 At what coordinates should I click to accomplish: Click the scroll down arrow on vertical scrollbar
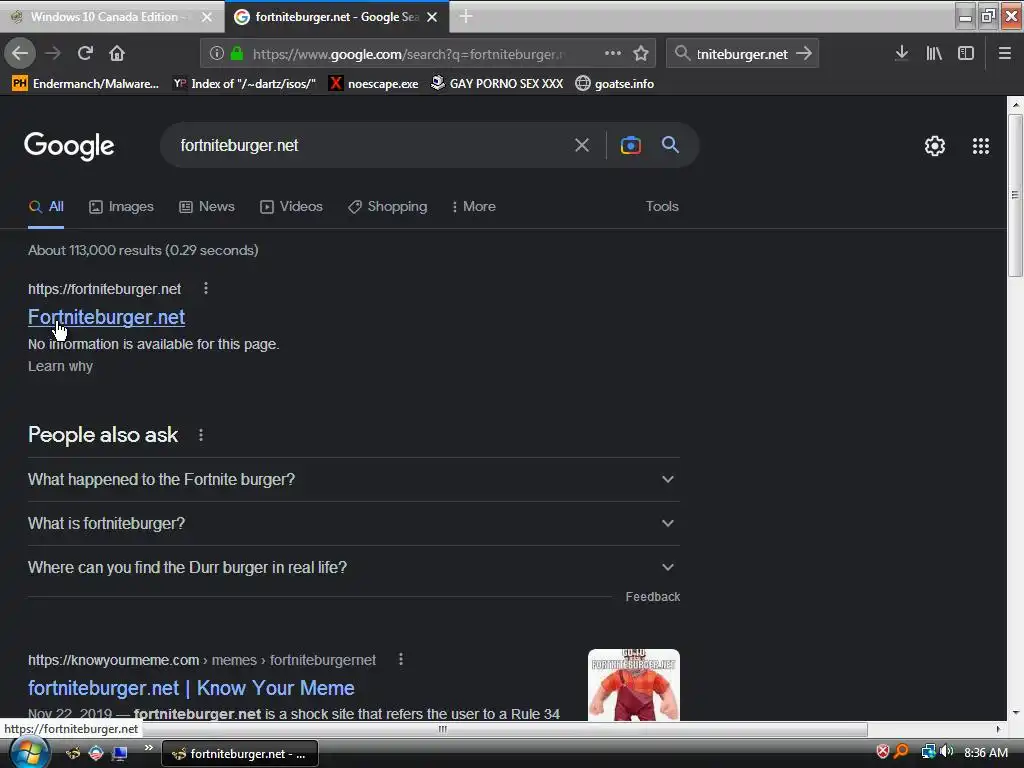(1015, 713)
